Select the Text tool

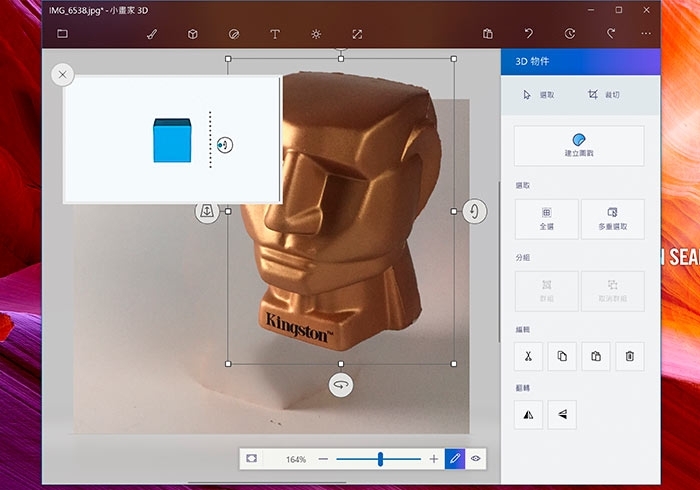coord(275,34)
